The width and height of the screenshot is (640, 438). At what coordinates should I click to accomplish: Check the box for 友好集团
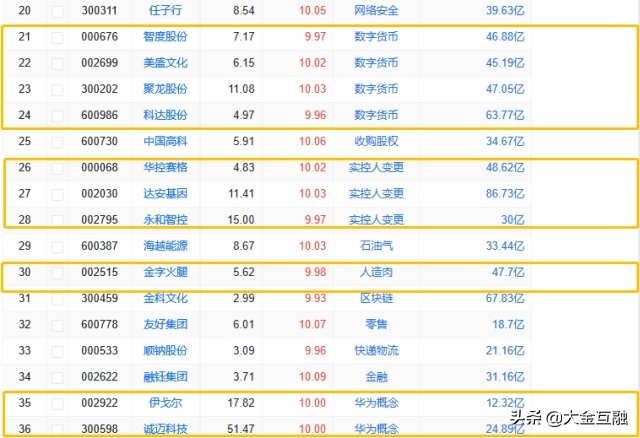57,325
